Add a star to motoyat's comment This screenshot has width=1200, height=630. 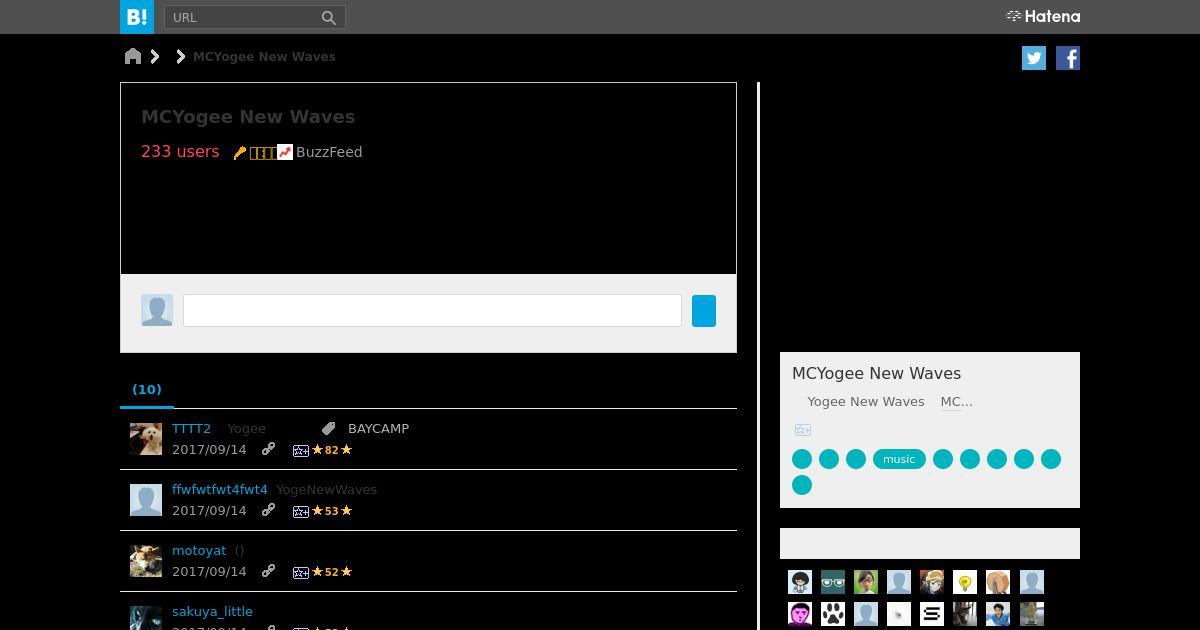point(300,573)
